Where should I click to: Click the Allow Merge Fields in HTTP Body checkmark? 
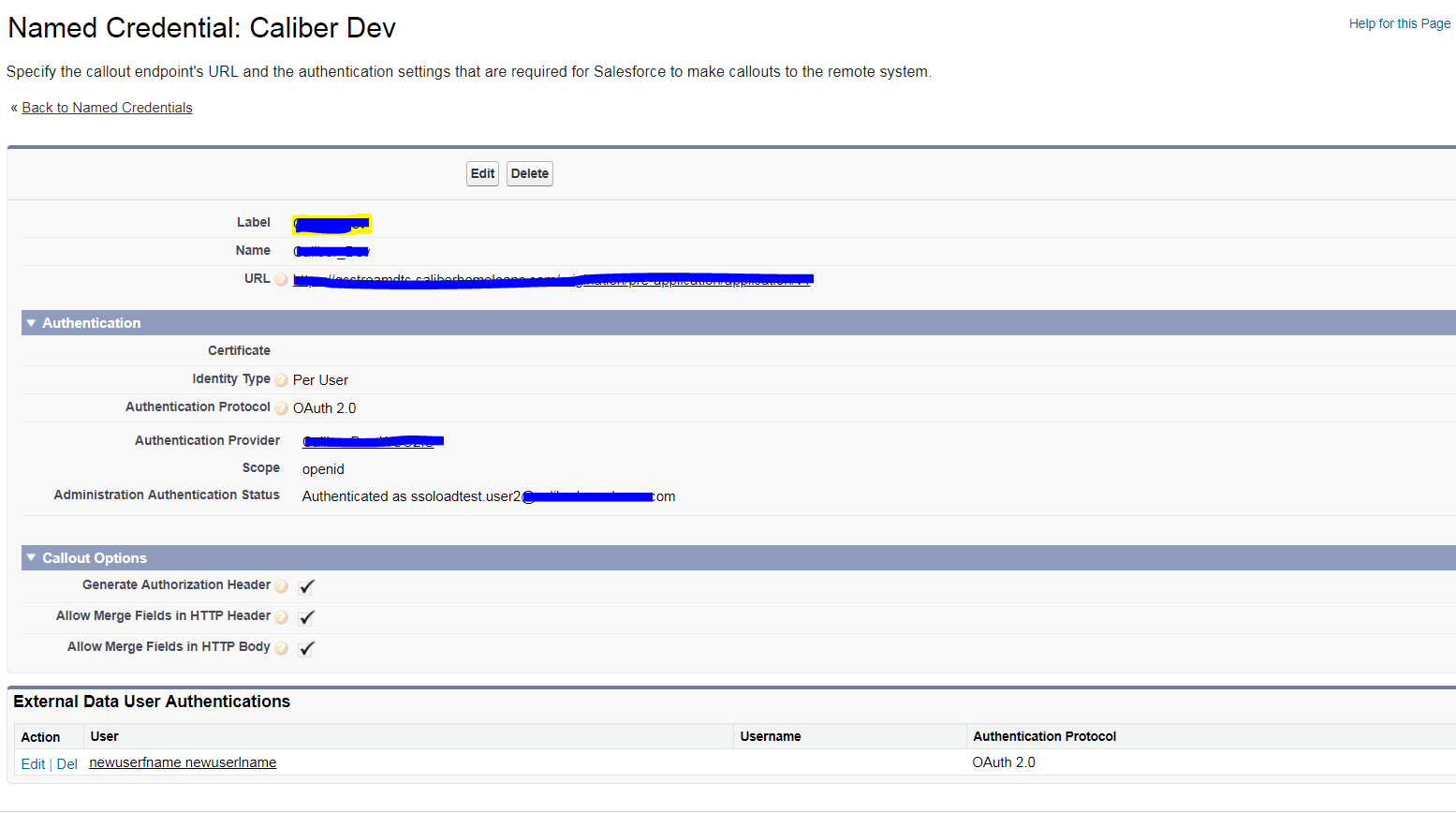pos(306,648)
